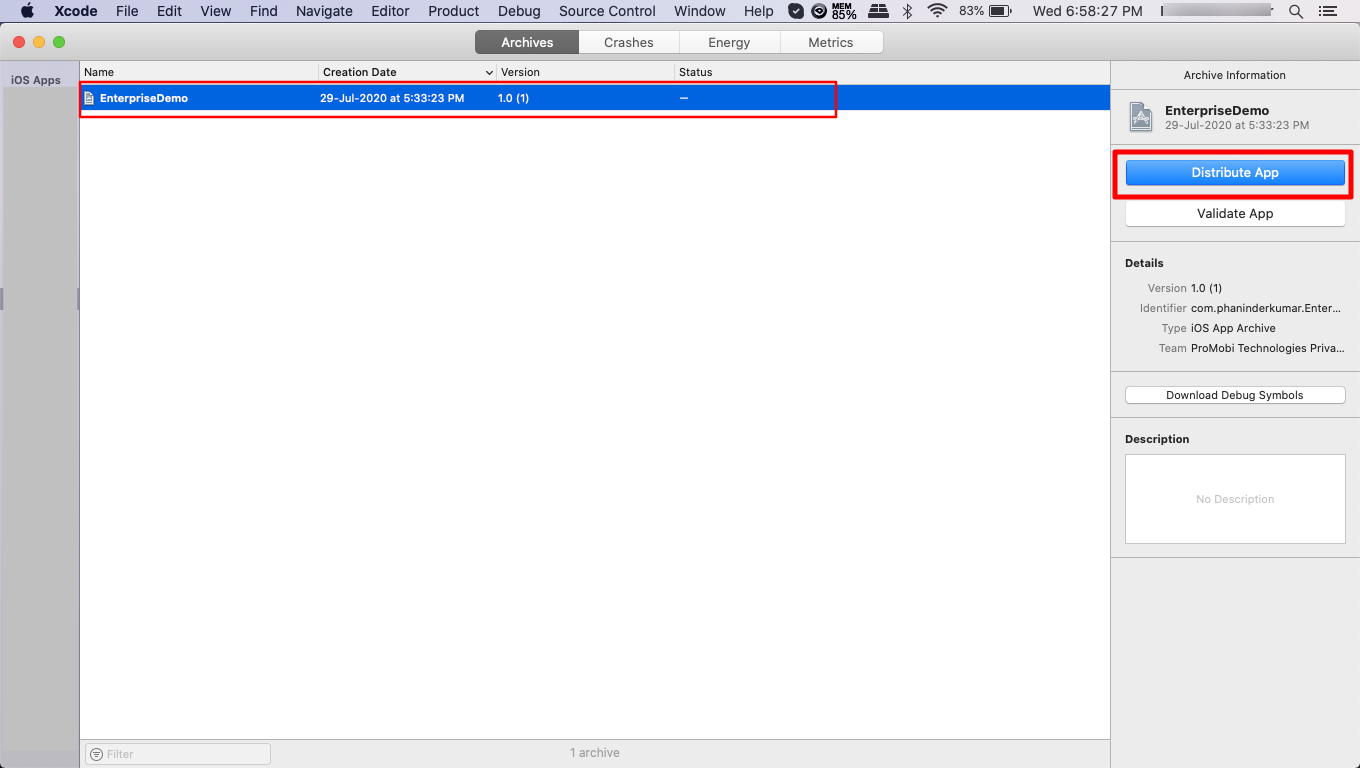Switch to the Energy tab
1360x768 pixels.
729,42
